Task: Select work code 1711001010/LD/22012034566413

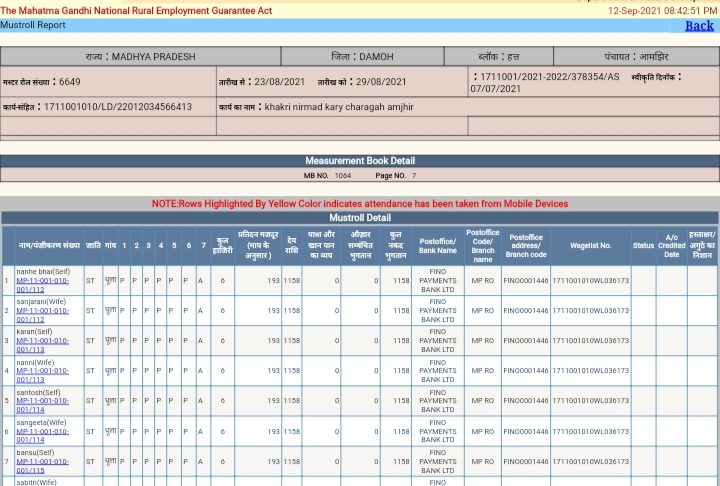Action: pyautogui.click(x=118, y=107)
